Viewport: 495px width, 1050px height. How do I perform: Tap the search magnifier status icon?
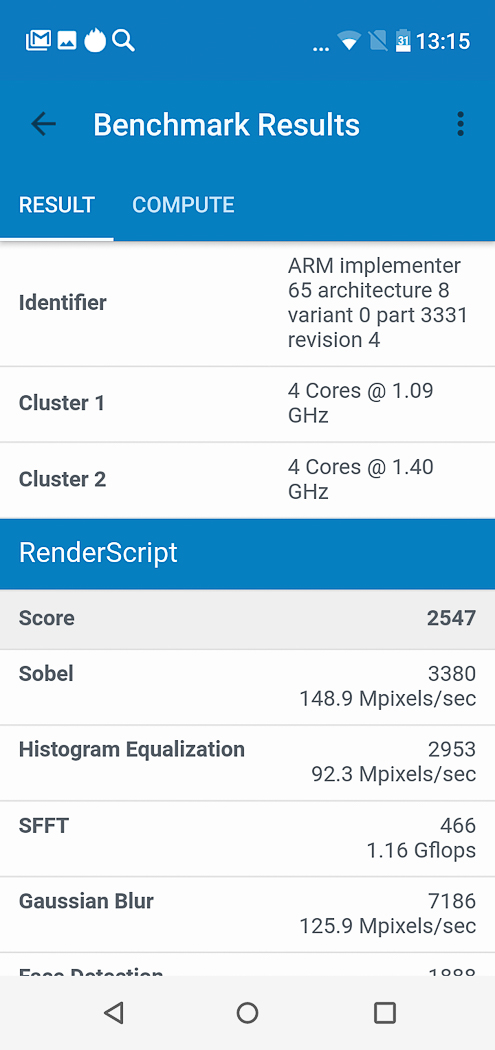click(123, 41)
